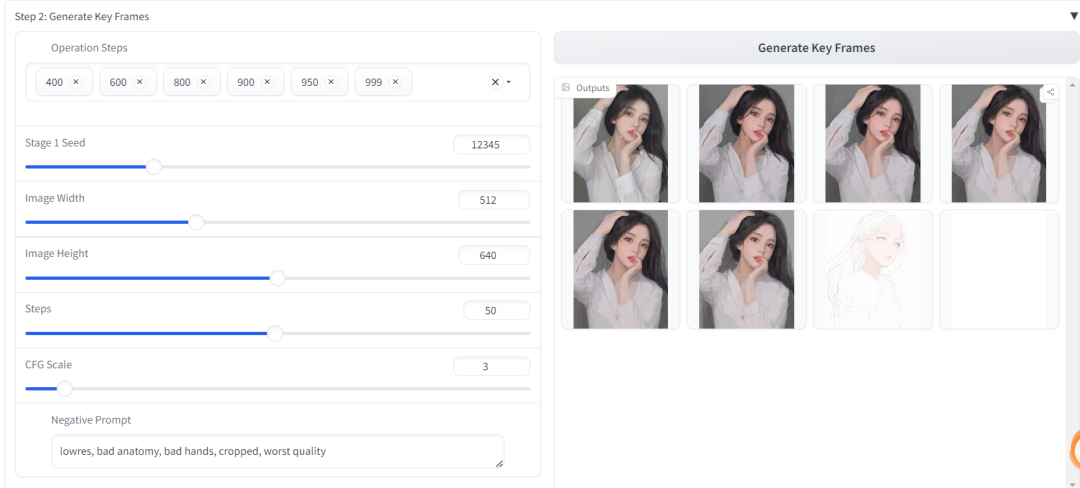Collapse the Step 2 Generate Key Frames section

tap(1074, 16)
